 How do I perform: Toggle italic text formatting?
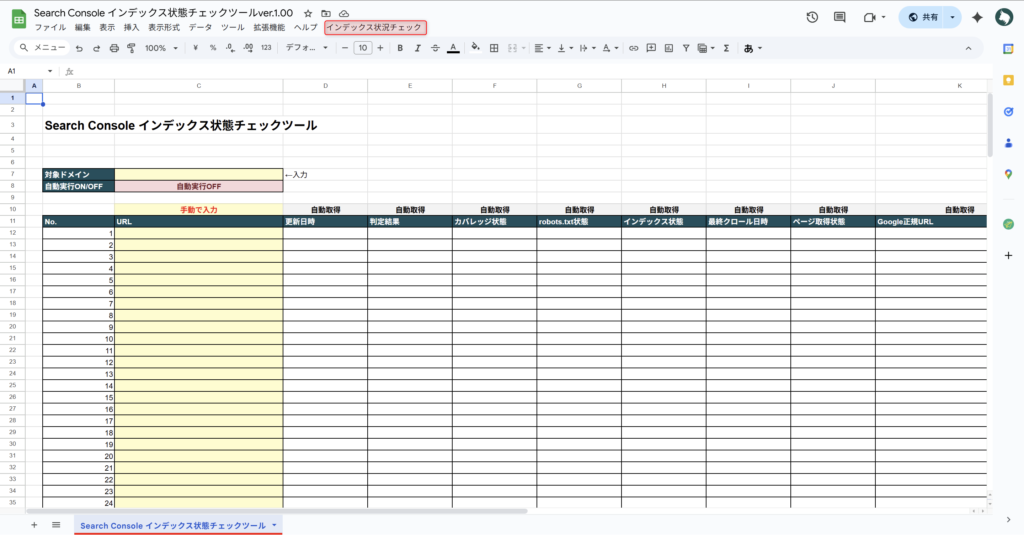pos(417,48)
